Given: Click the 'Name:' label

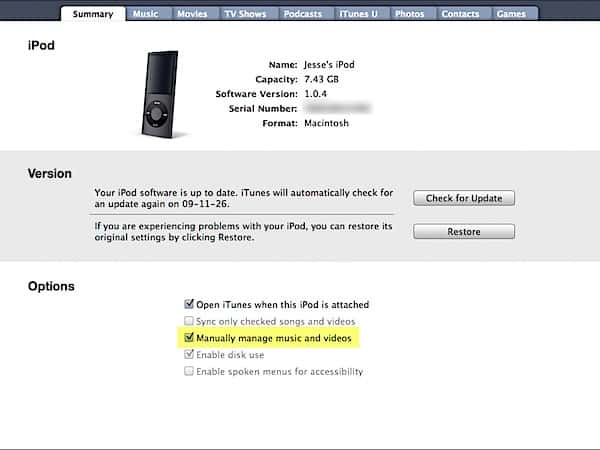Looking at the screenshot, I should (283, 65).
